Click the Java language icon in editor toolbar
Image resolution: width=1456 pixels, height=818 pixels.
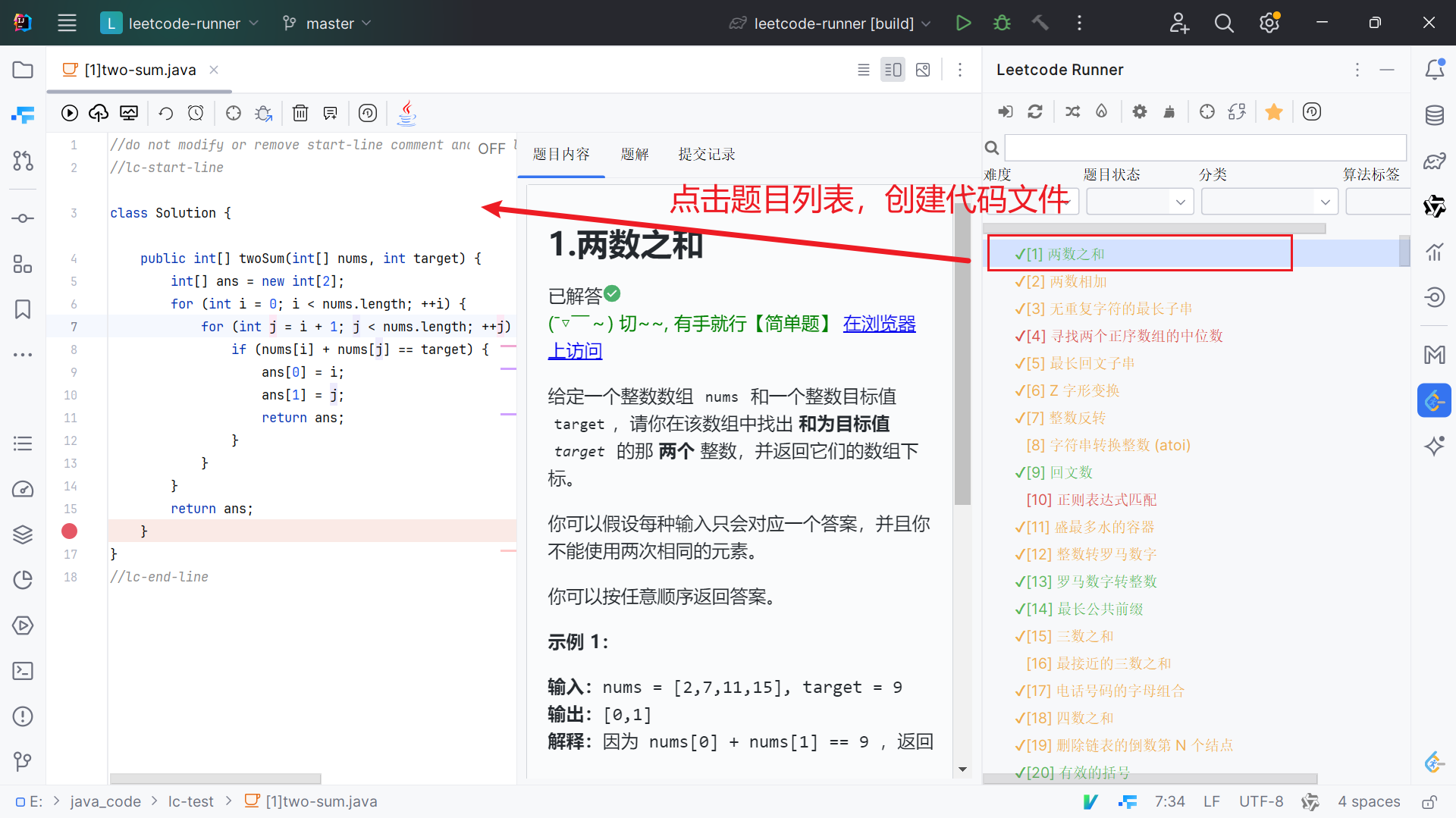[x=407, y=113]
